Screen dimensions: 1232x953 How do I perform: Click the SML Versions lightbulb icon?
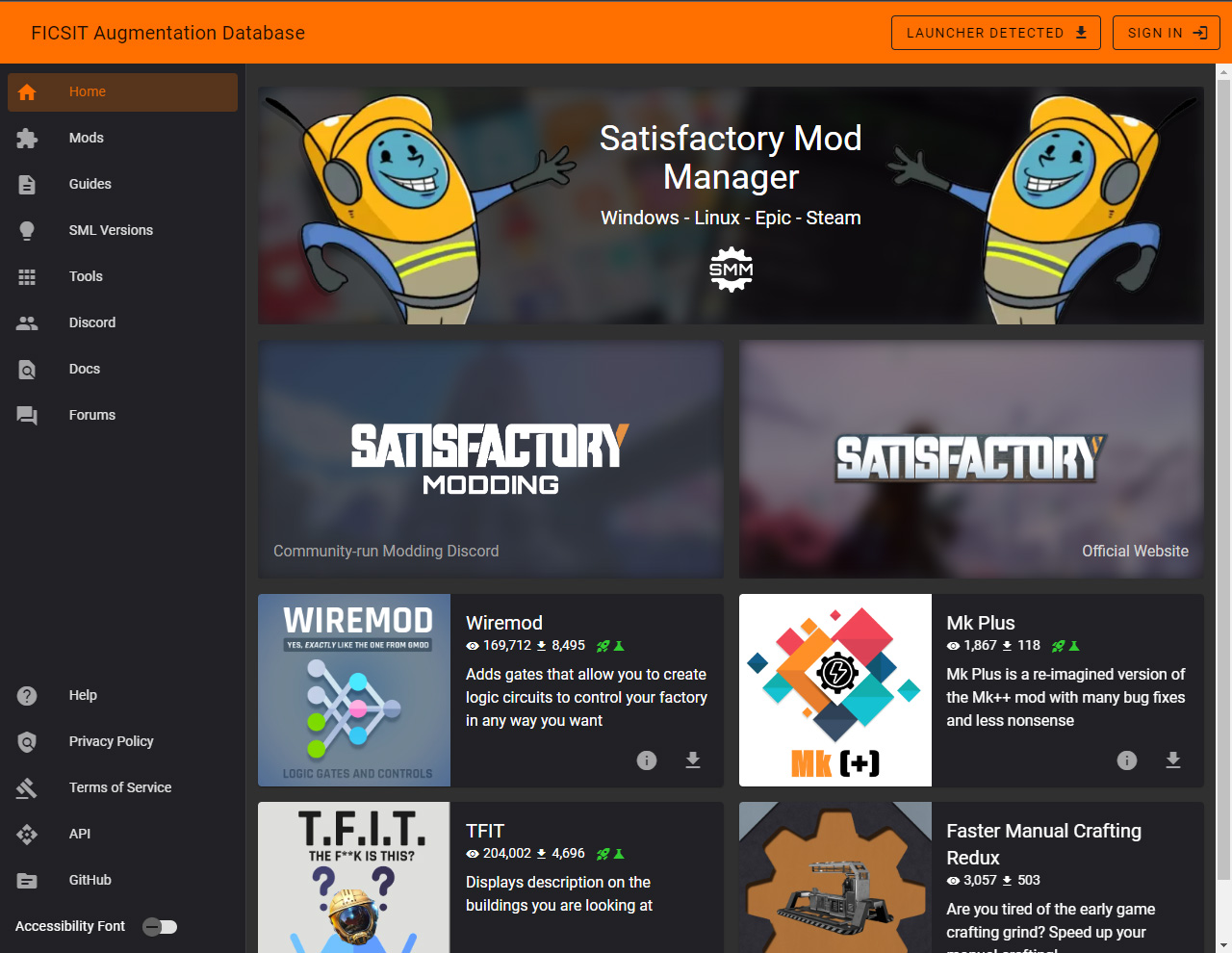click(27, 231)
